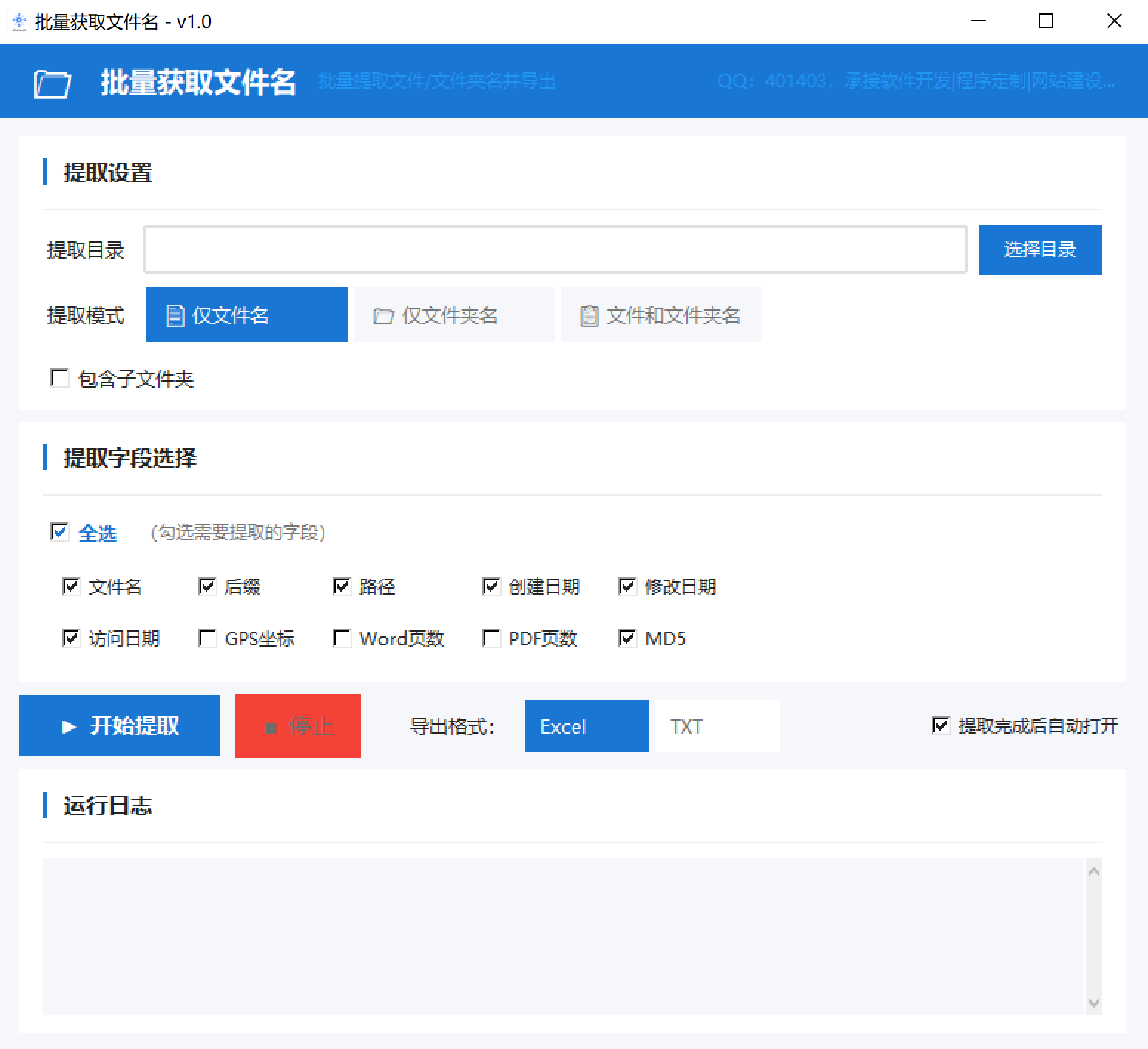Click the 提取设置 section heading
The image size is (1148, 1049).
(108, 172)
